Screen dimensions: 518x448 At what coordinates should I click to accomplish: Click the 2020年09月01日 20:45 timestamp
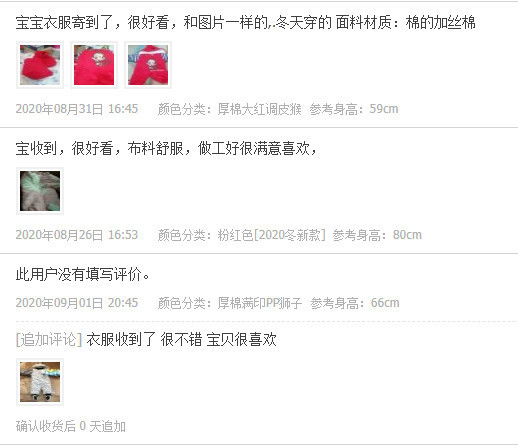point(77,303)
